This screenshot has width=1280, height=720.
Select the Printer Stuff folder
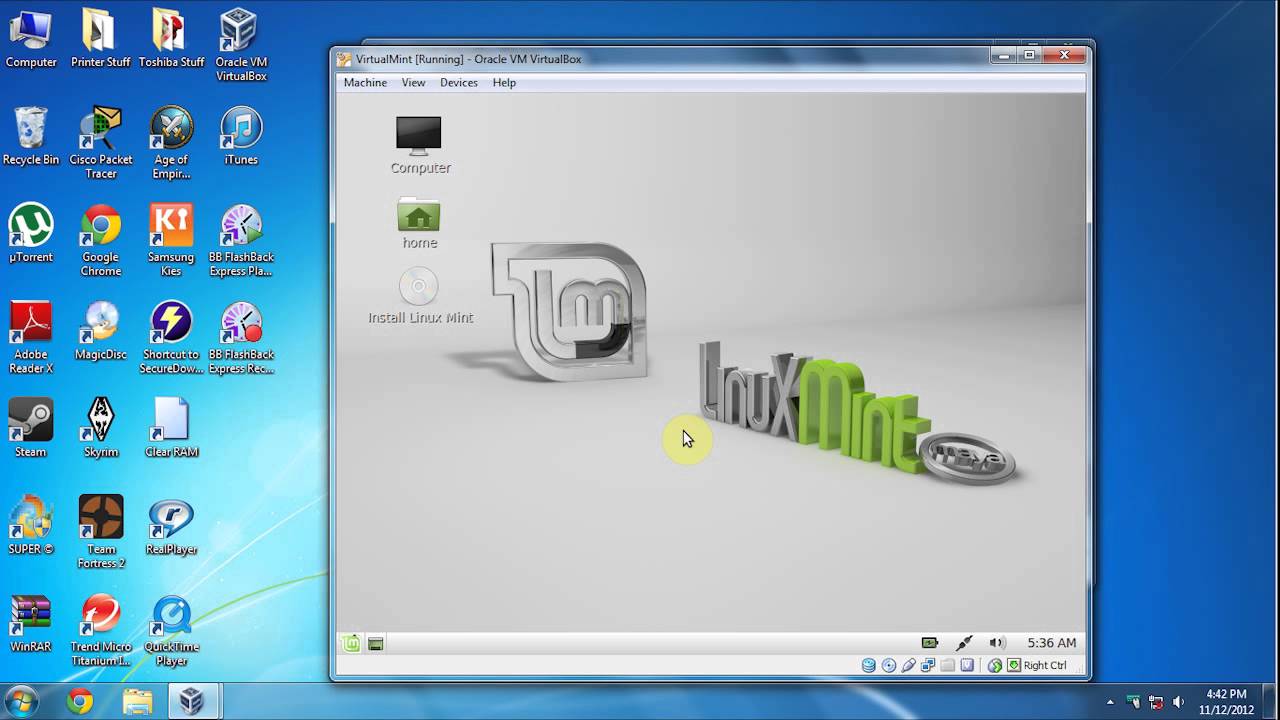pyautogui.click(x=100, y=40)
